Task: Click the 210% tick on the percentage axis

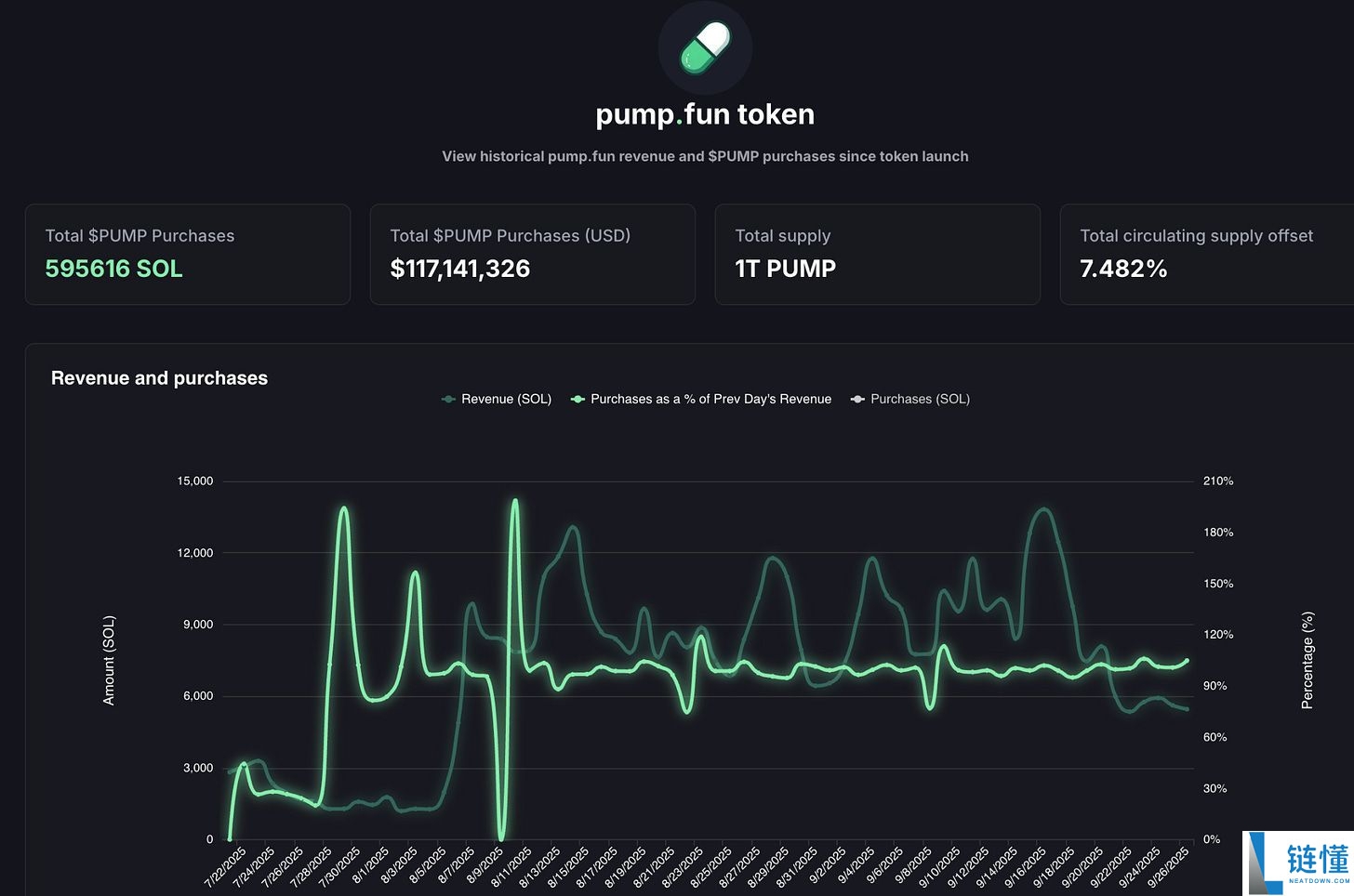Action: click(1218, 481)
